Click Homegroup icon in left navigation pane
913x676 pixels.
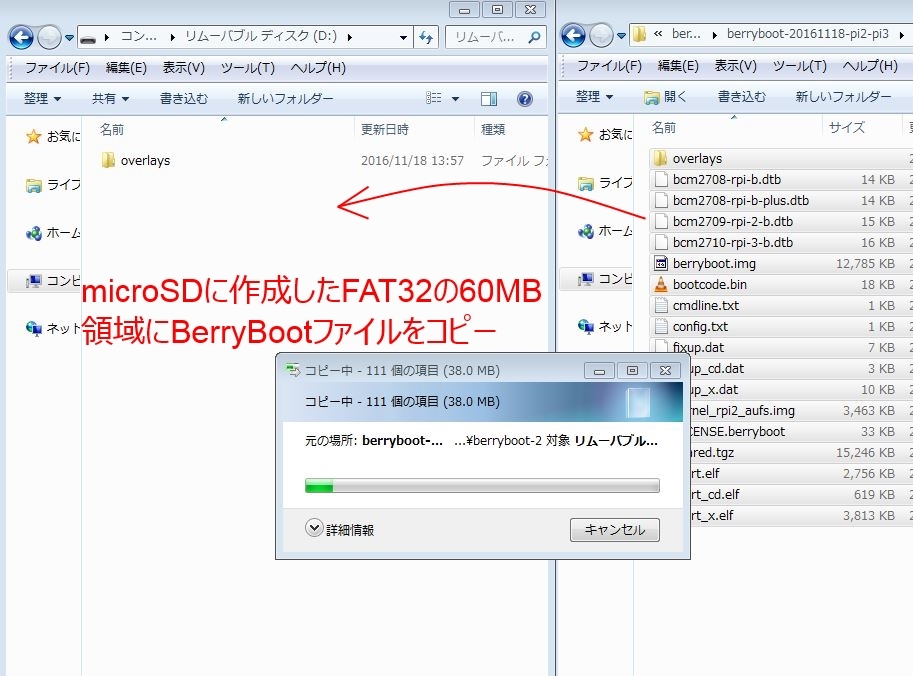click(34, 233)
